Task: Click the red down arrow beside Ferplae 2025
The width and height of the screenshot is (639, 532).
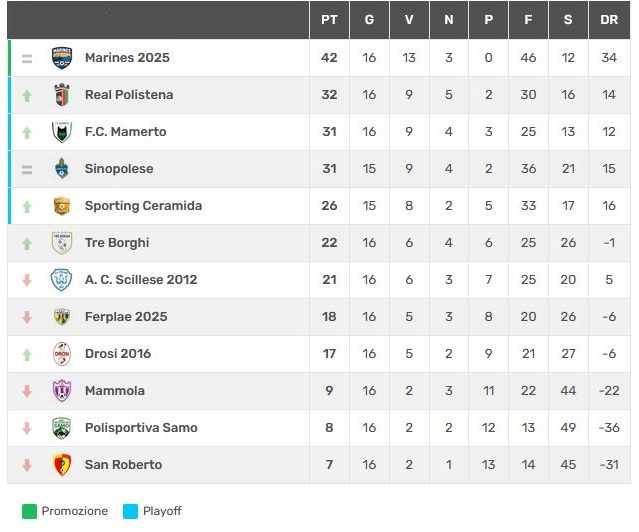Action: [x=27, y=317]
